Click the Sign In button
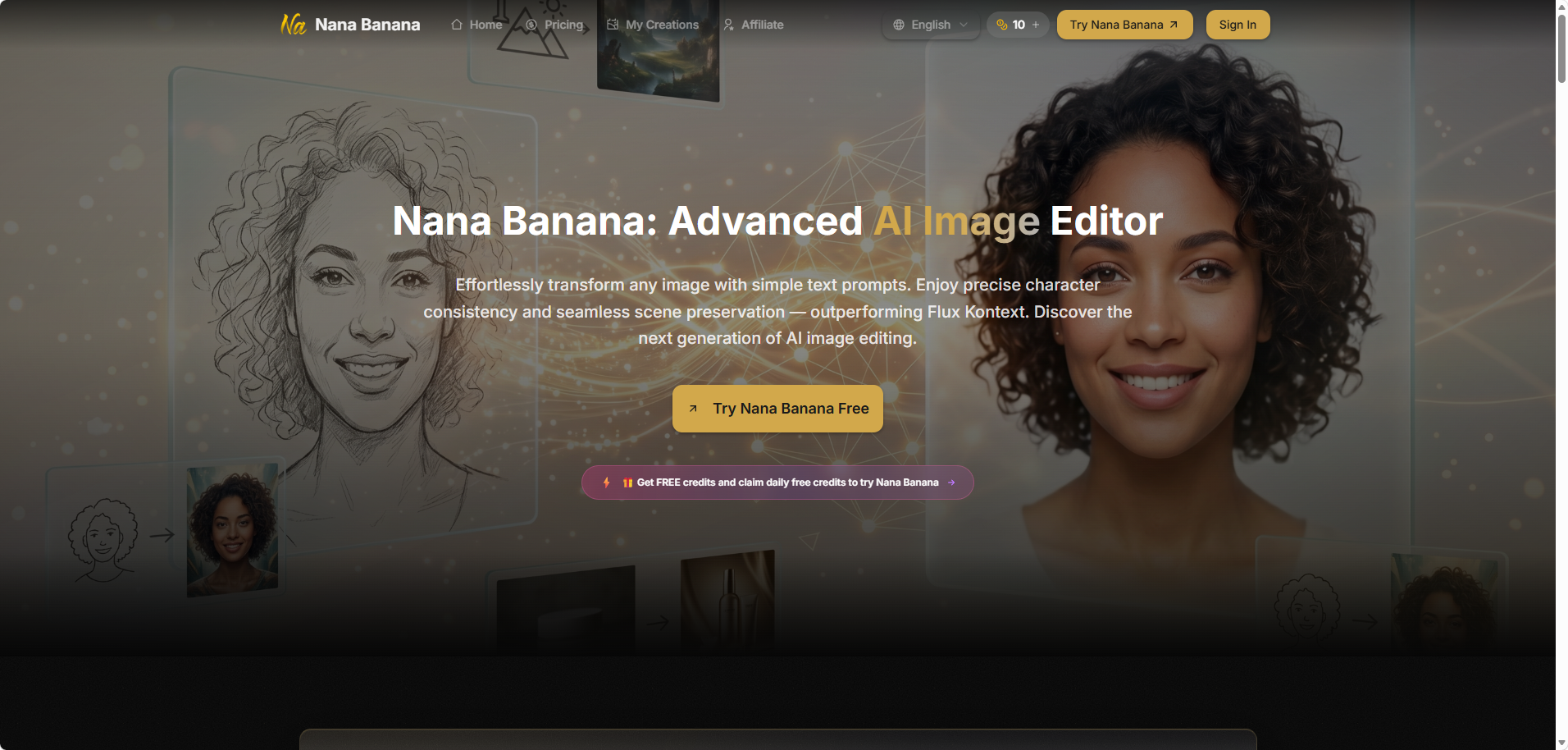Viewport: 1568px width, 750px height. (x=1238, y=25)
